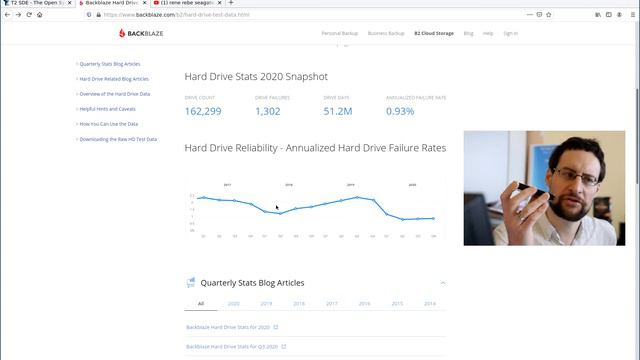Open Personal Backup in the site navigation
This screenshot has height=360, width=640.
(x=340, y=33)
